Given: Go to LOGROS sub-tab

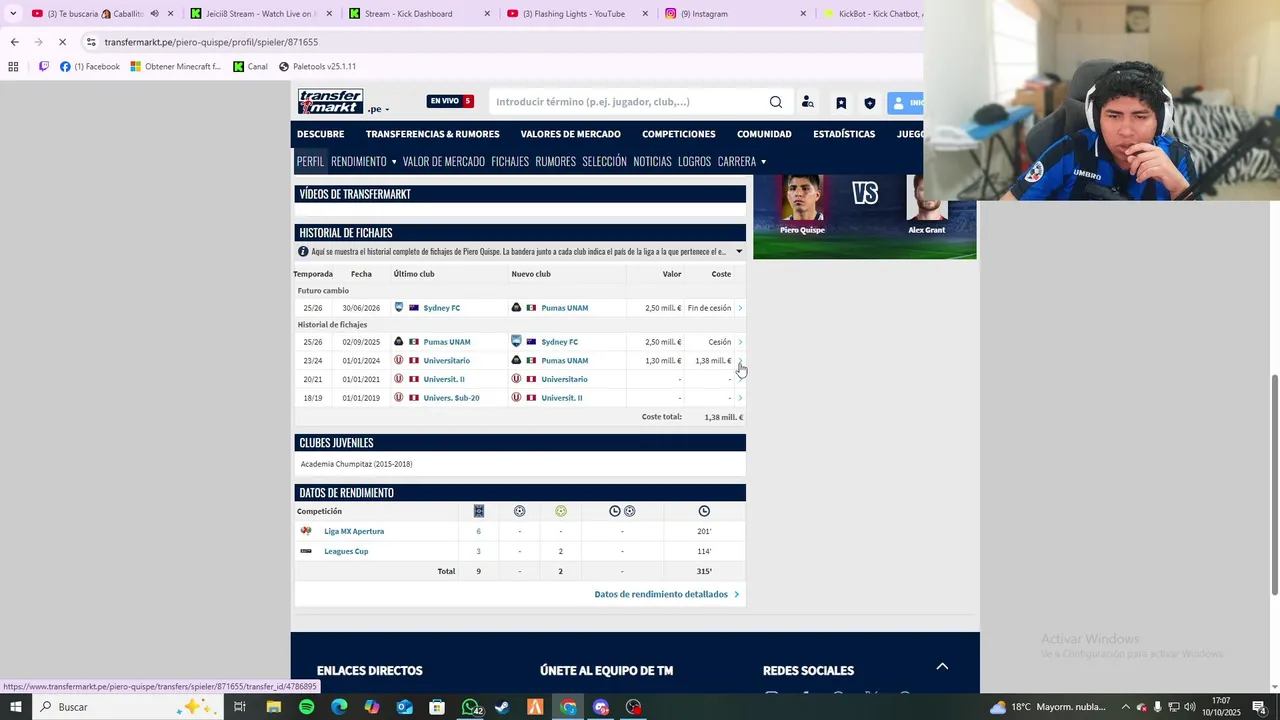Looking at the screenshot, I should pos(694,161).
